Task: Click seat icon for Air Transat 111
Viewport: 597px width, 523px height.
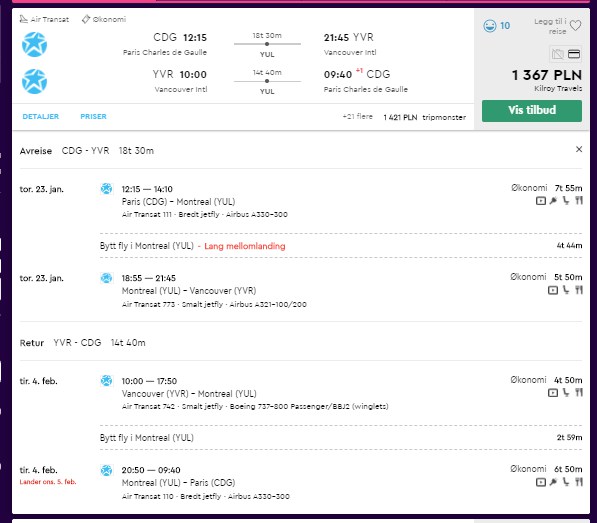Action: coord(566,201)
